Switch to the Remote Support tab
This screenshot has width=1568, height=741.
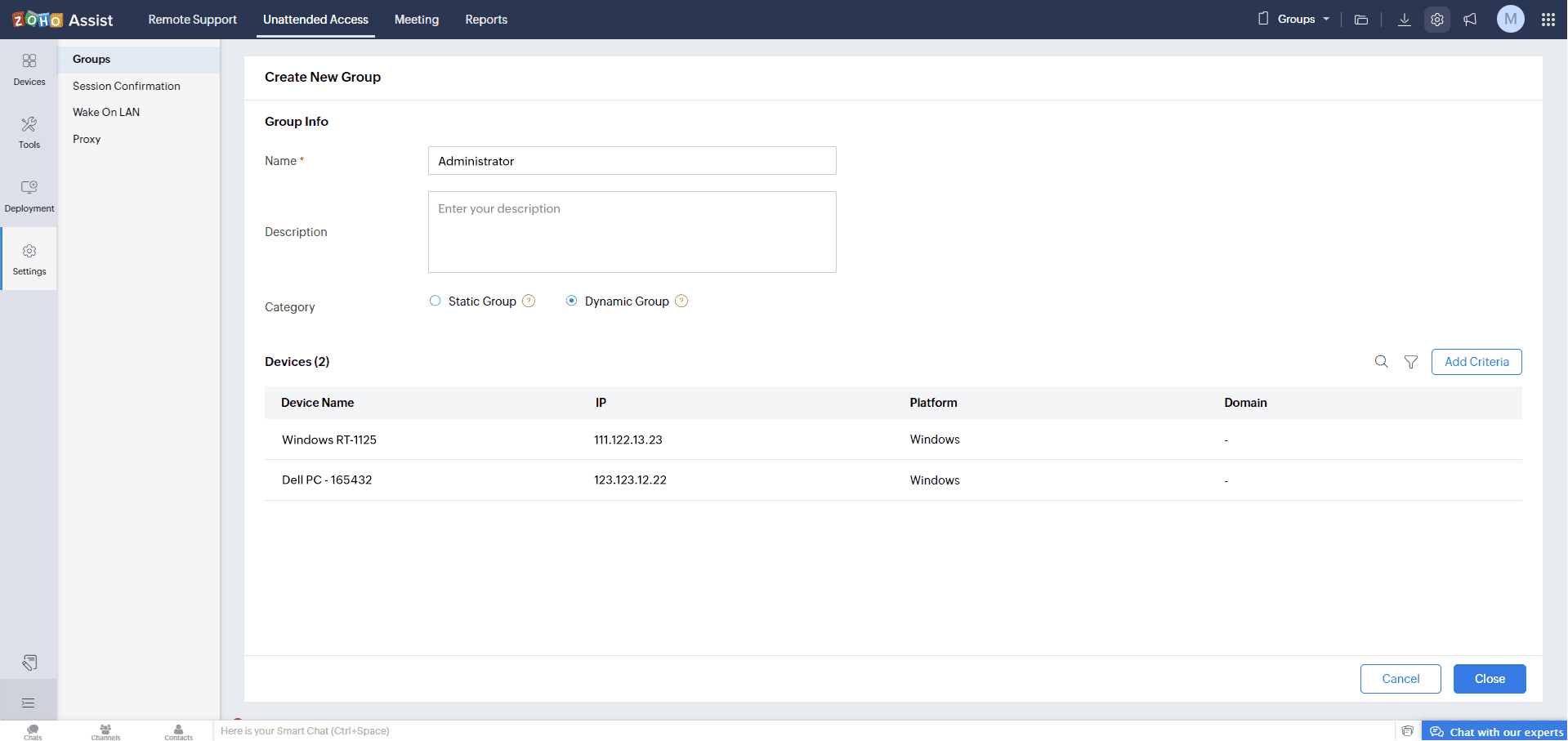192,20
